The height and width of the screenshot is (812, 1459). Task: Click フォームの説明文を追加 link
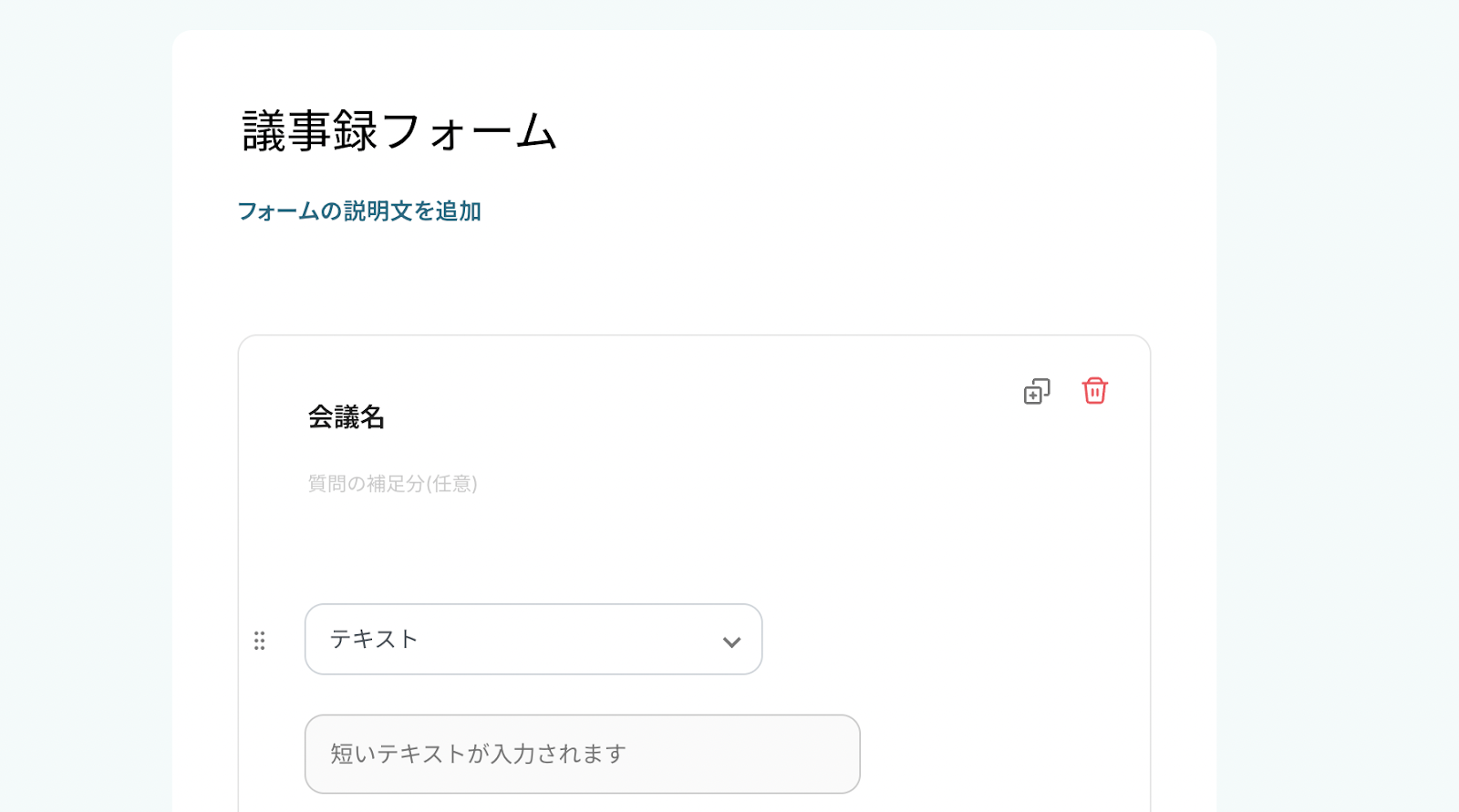(x=359, y=211)
